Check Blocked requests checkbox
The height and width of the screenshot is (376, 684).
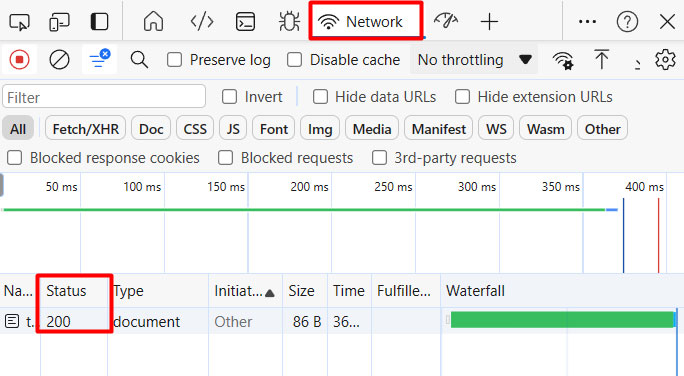click(x=226, y=158)
